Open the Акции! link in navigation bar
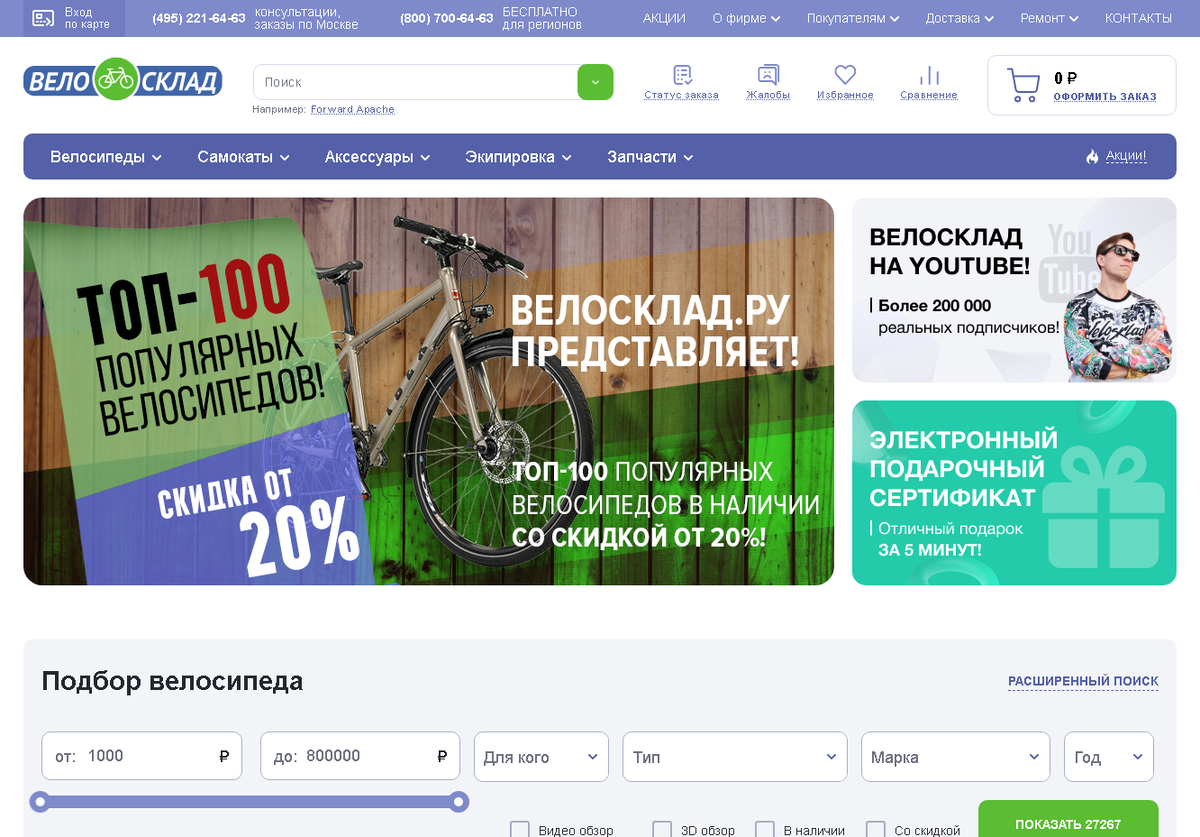 click(x=1126, y=156)
